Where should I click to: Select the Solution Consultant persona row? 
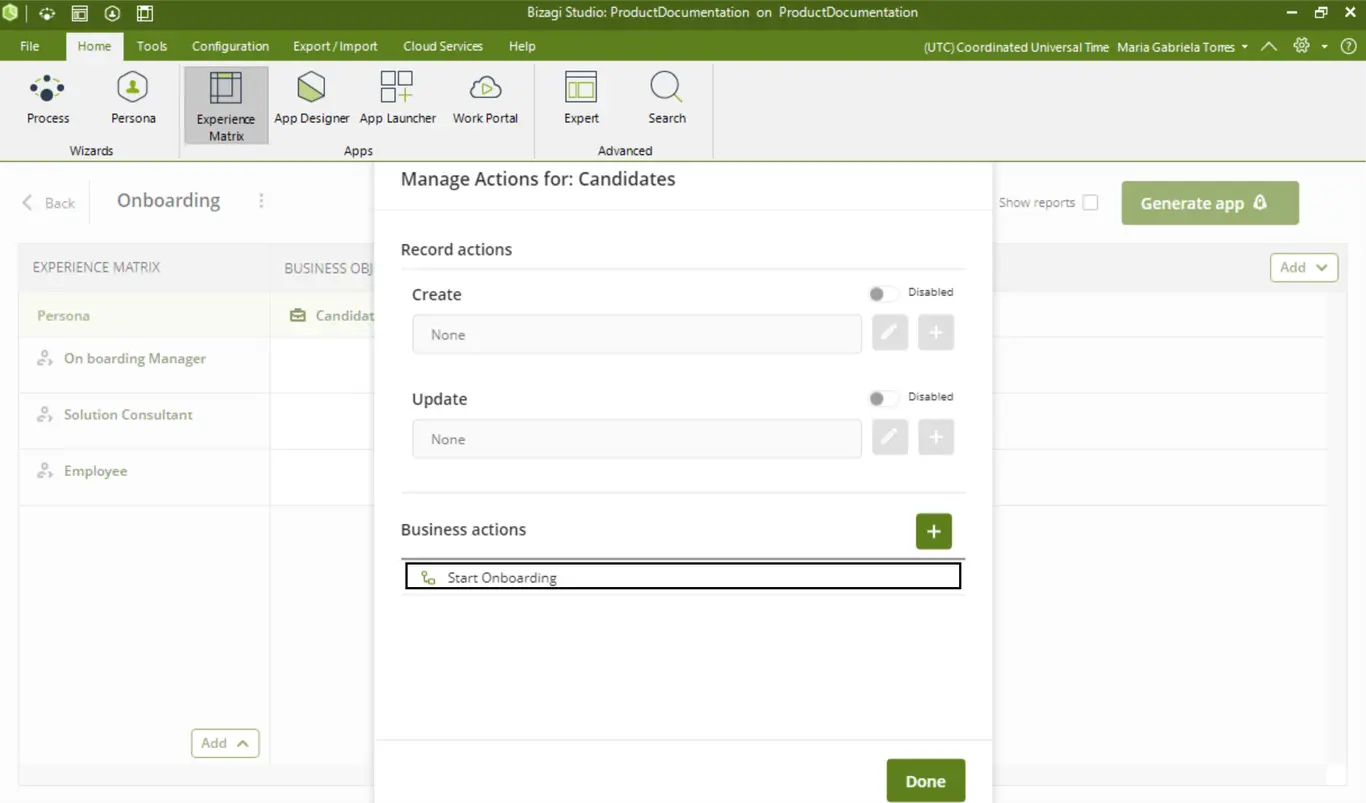click(x=144, y=415)
